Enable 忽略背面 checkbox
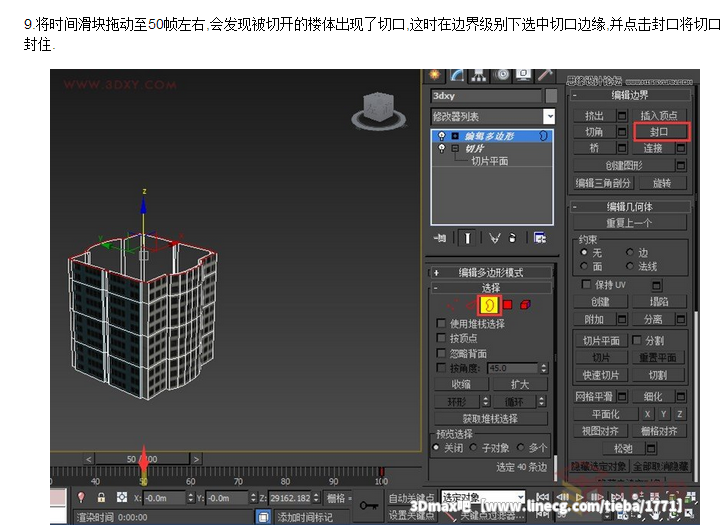Image resolution: width=722 pixels, height=525 pixels. tap(441, 353)
